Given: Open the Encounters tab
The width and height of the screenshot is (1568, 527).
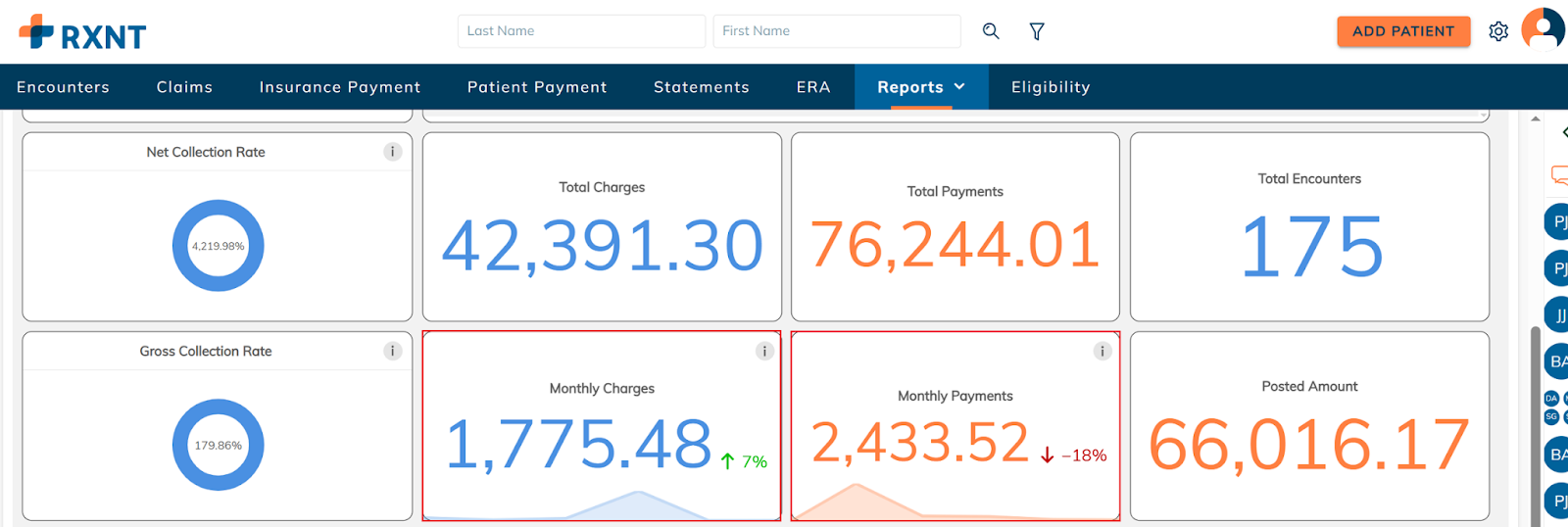Looking at the screenshot, I should click(x=63, y=87).
